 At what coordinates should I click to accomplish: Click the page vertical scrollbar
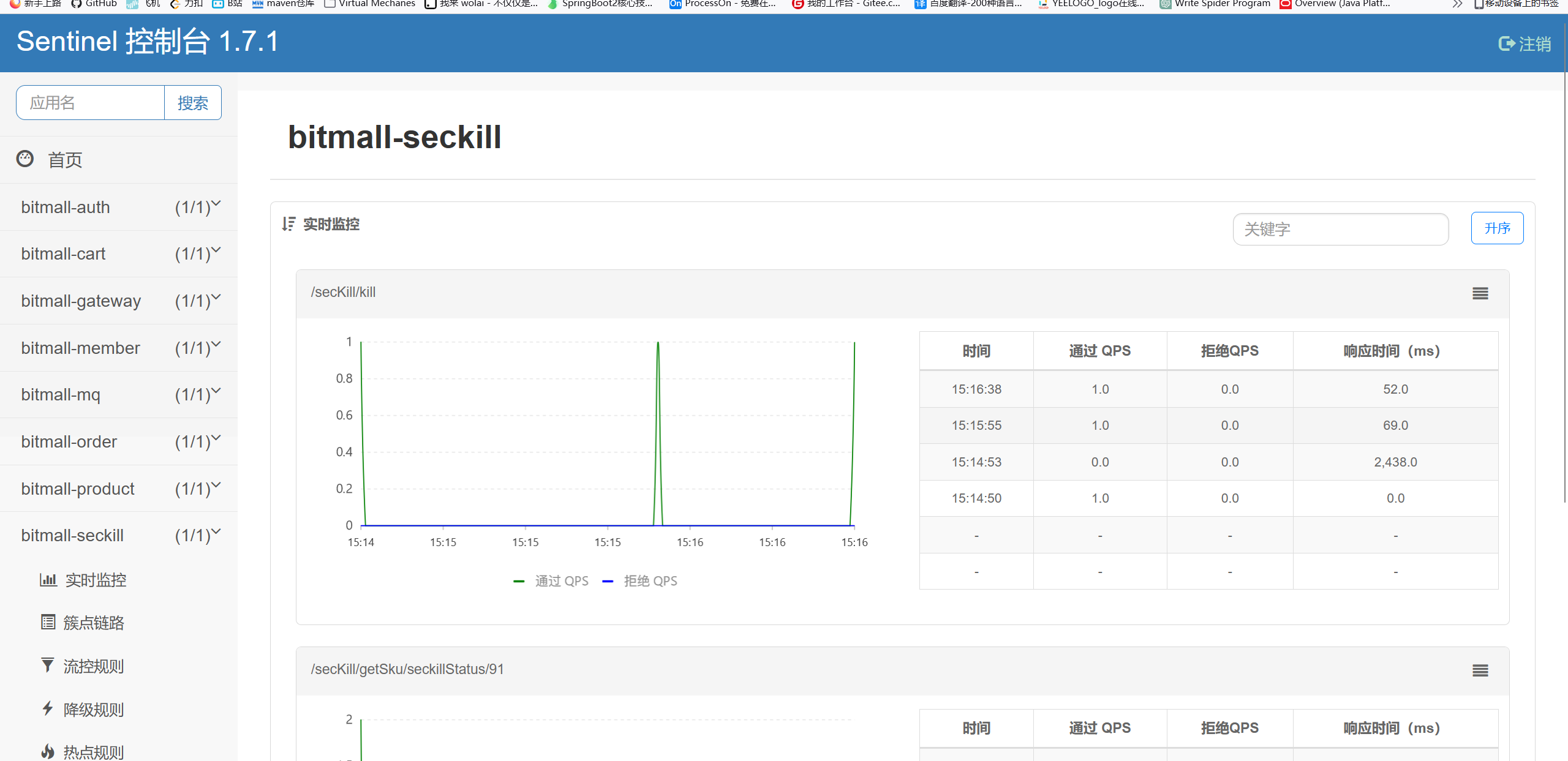click(1564, 263)
